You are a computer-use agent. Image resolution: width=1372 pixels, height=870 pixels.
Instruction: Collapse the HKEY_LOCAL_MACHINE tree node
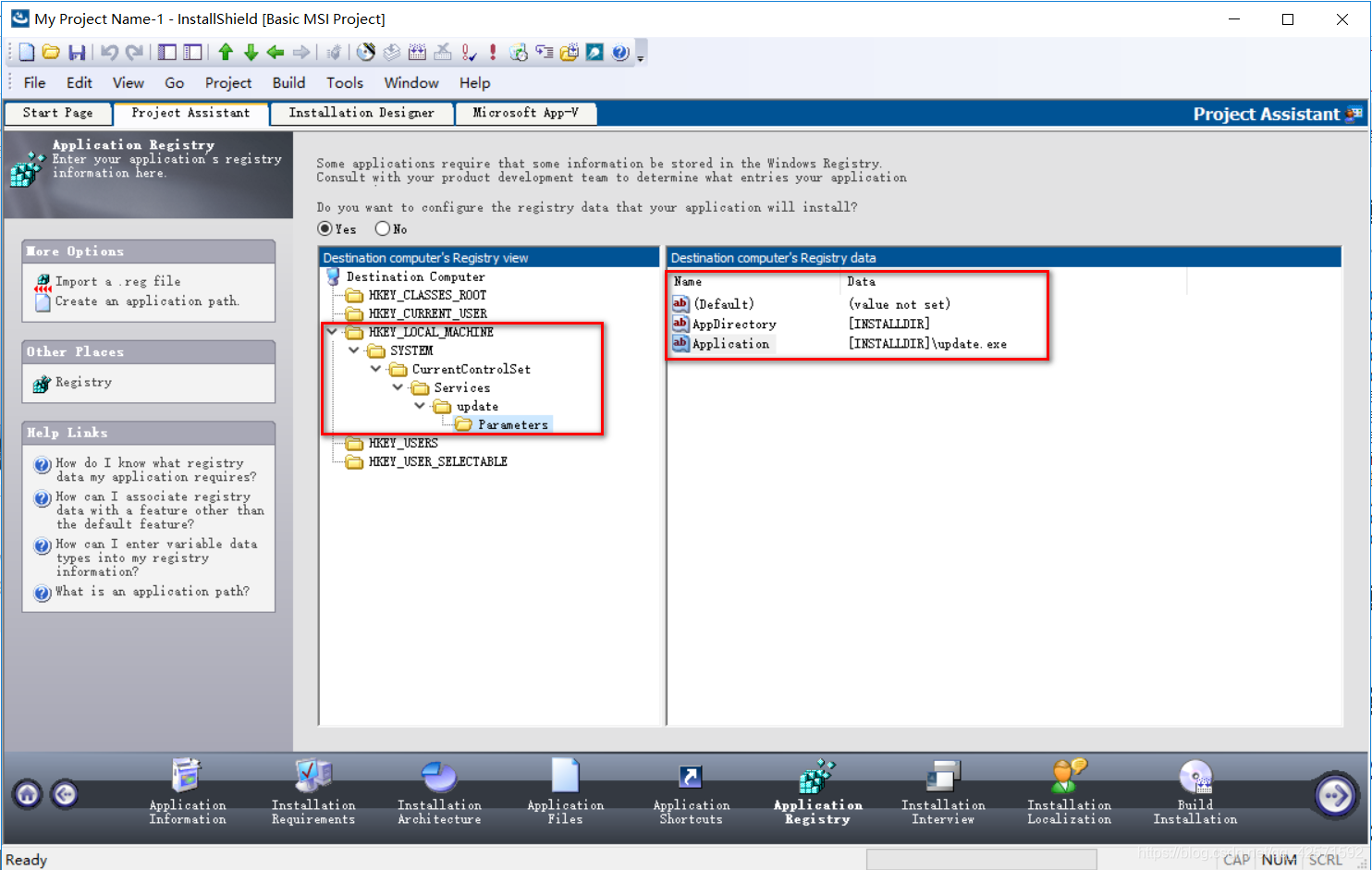(x=332, y=332)
